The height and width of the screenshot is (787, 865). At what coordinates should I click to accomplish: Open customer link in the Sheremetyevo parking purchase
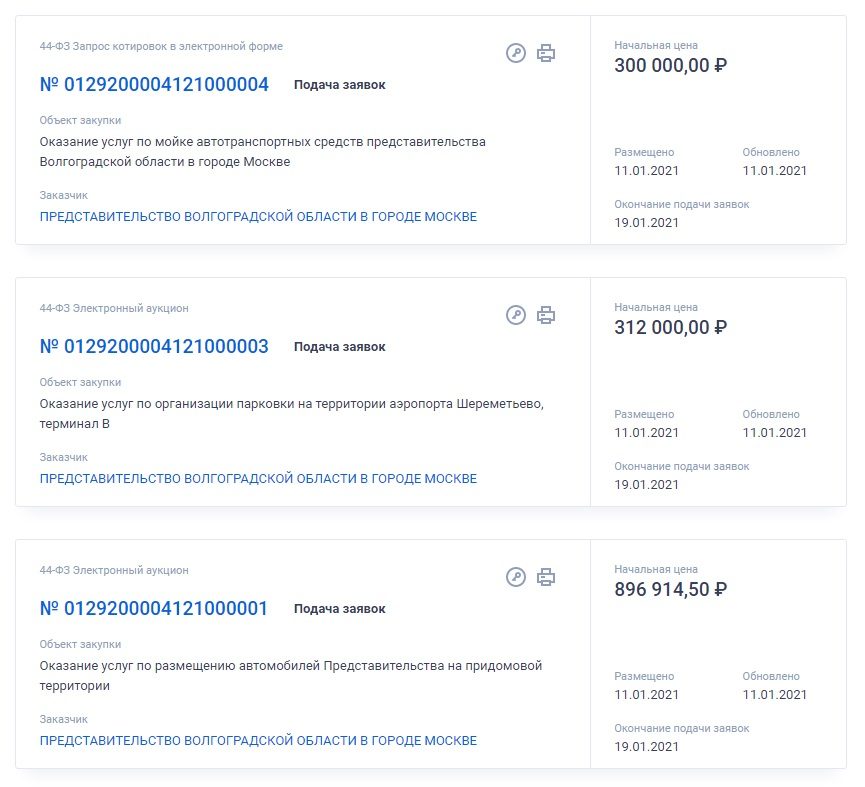pos(258,479)
